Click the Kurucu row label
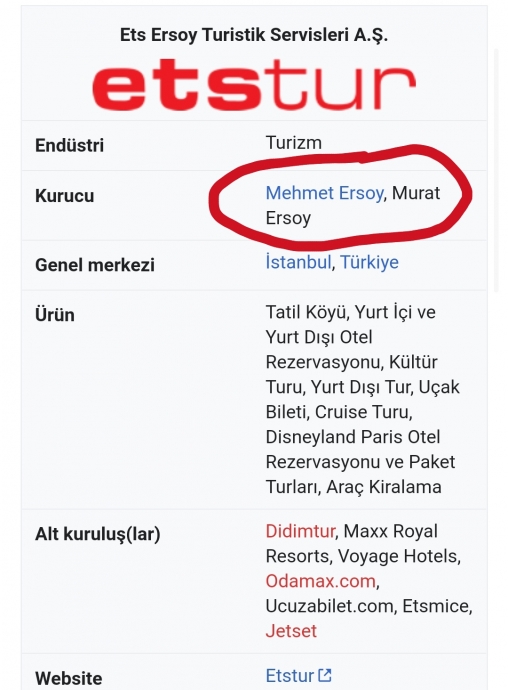The image size is (508, 690). point(65,196)
